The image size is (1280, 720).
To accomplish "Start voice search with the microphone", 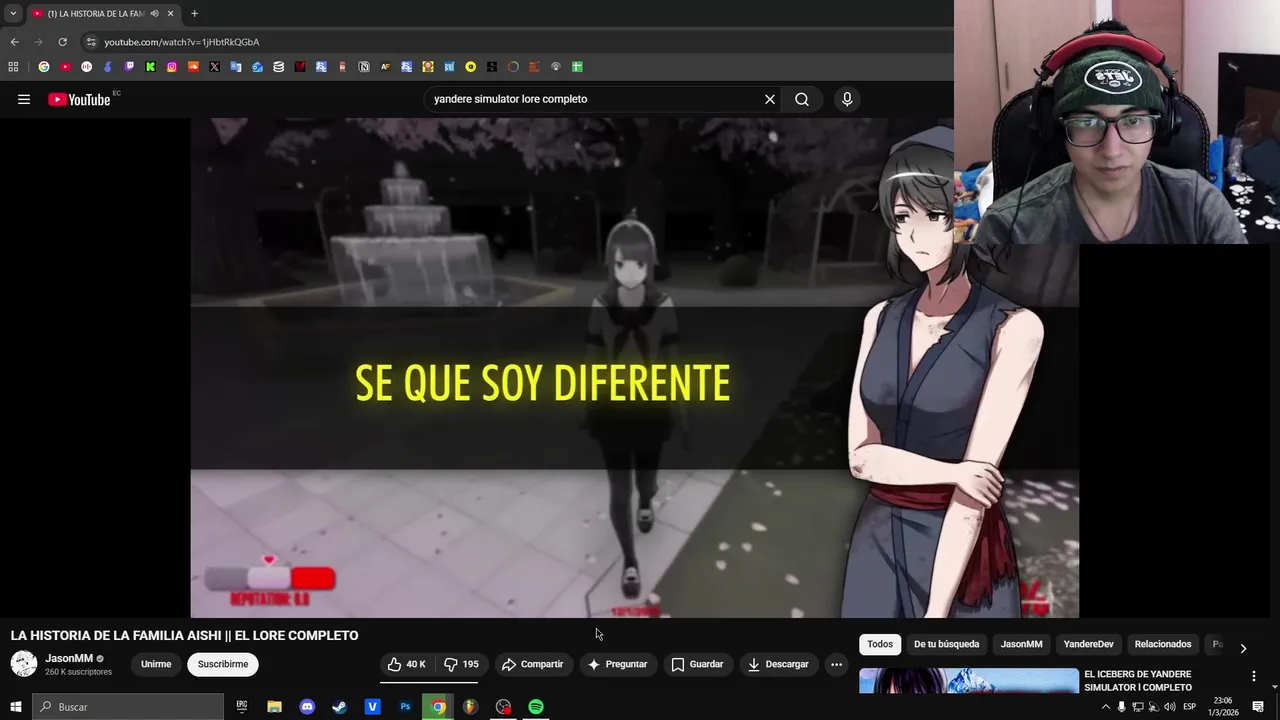I will click(847, 99).
